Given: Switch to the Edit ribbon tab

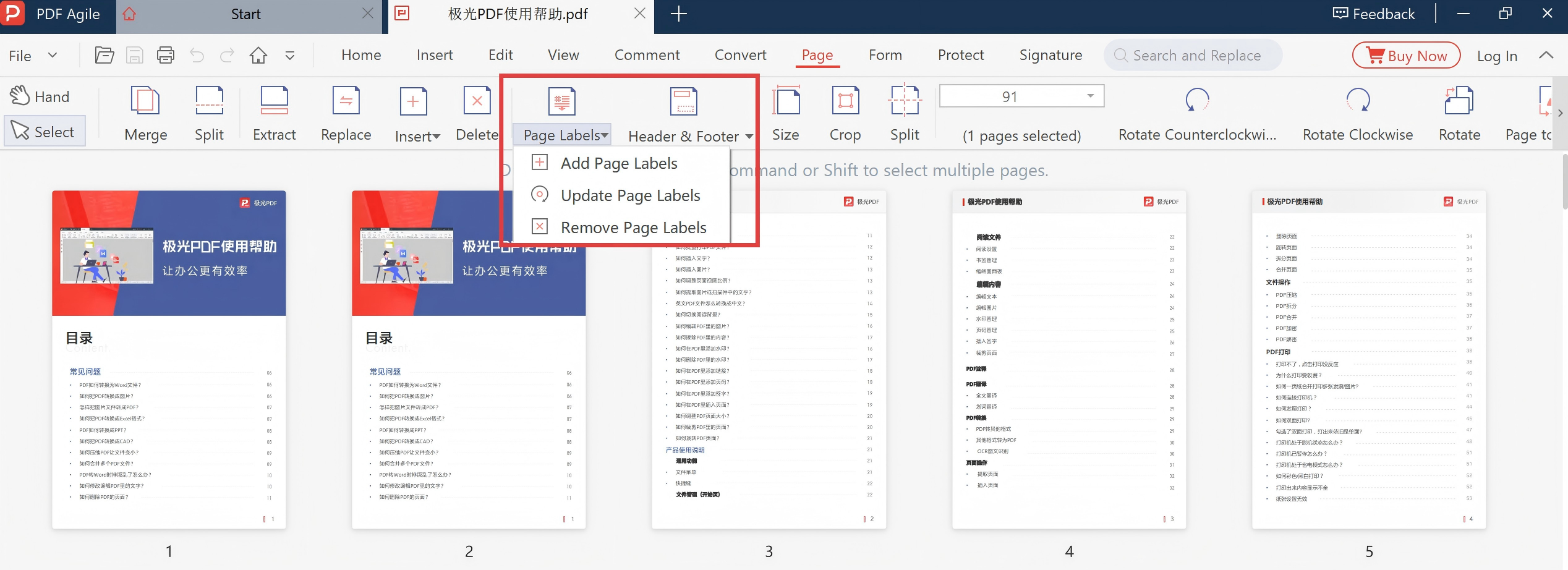Looking at the screenshot, I should (x=500, y=55).
